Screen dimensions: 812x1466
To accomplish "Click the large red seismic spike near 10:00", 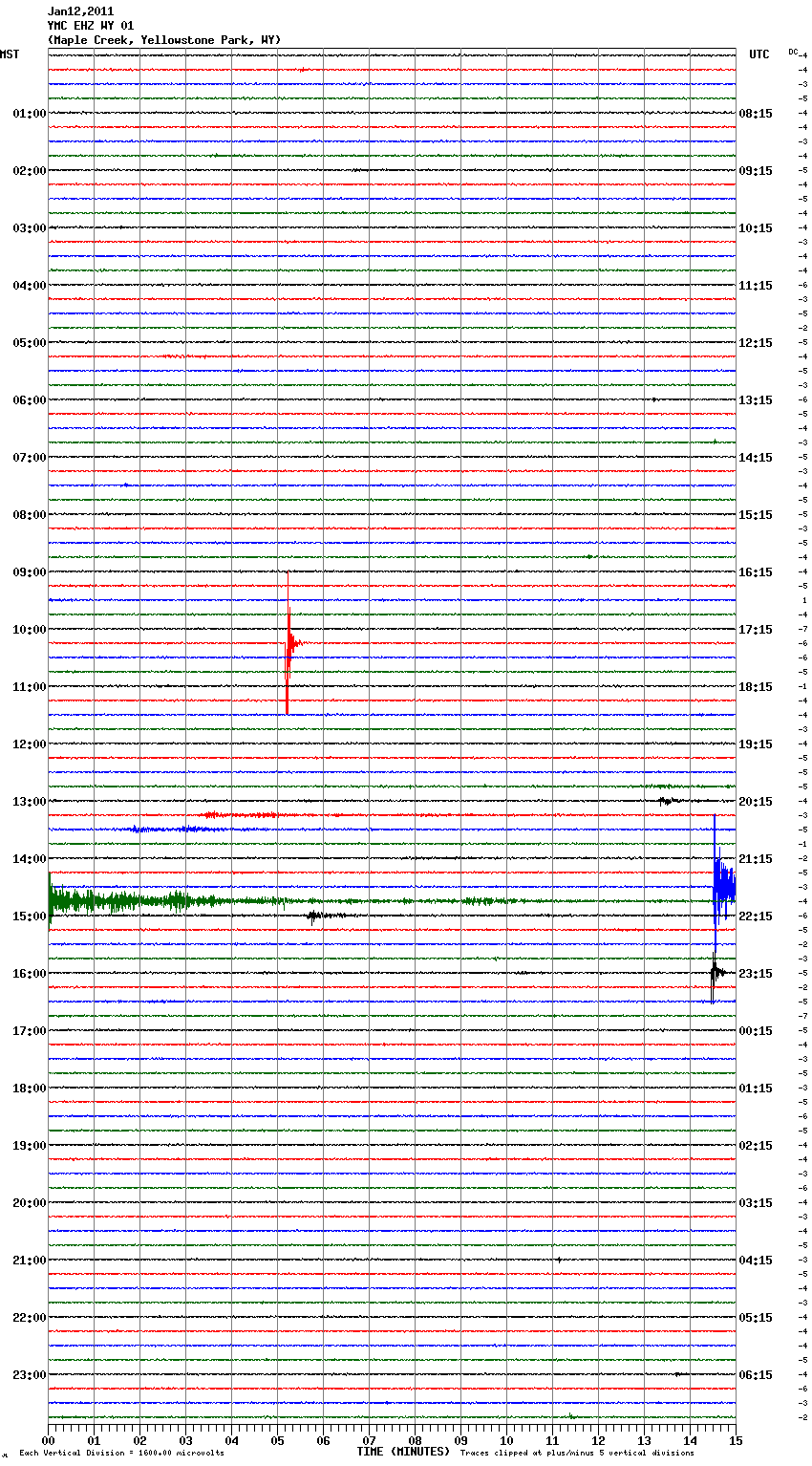I will point(288,643).
